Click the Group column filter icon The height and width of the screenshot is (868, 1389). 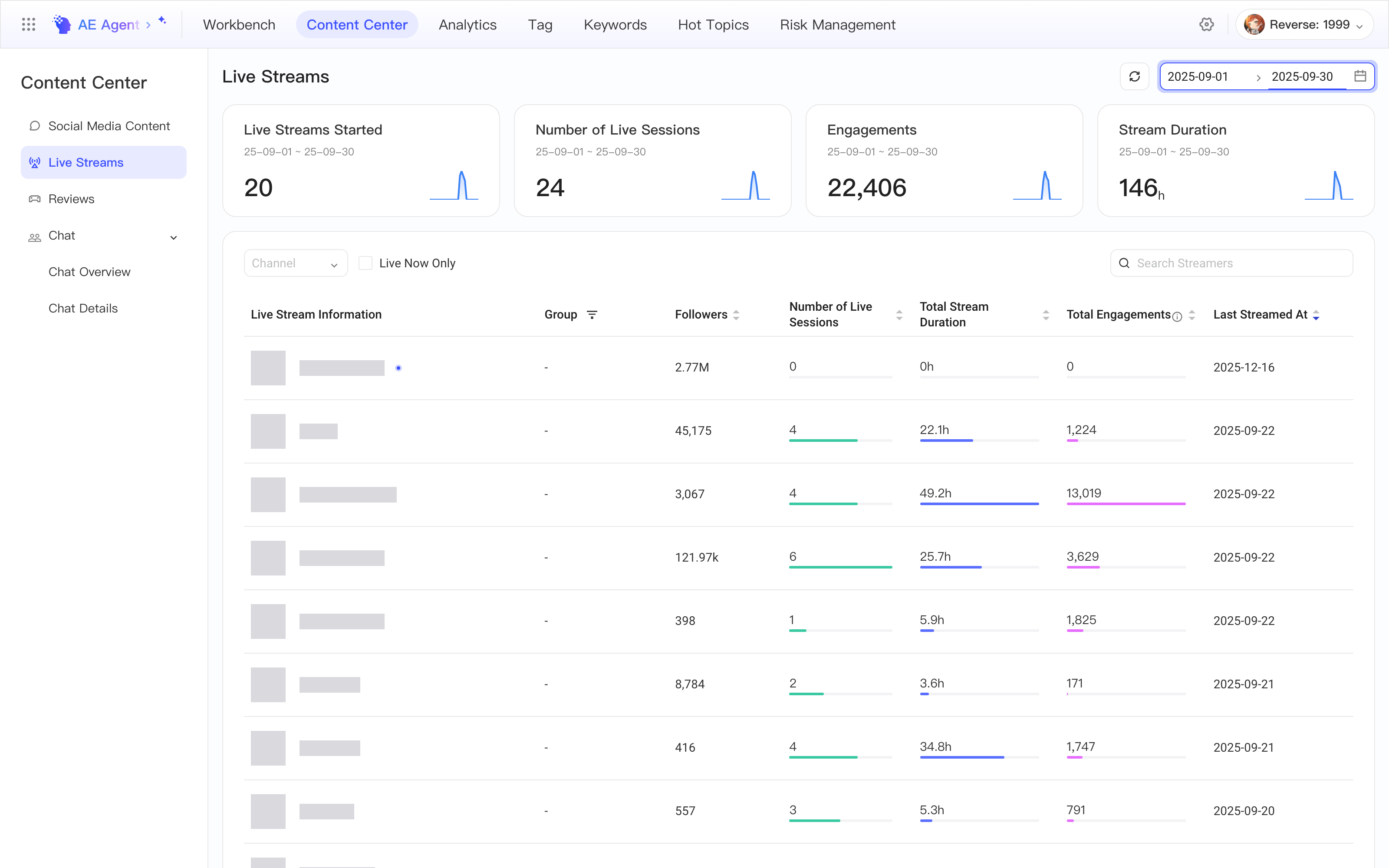pyautogui.click(x=592, y=315)
